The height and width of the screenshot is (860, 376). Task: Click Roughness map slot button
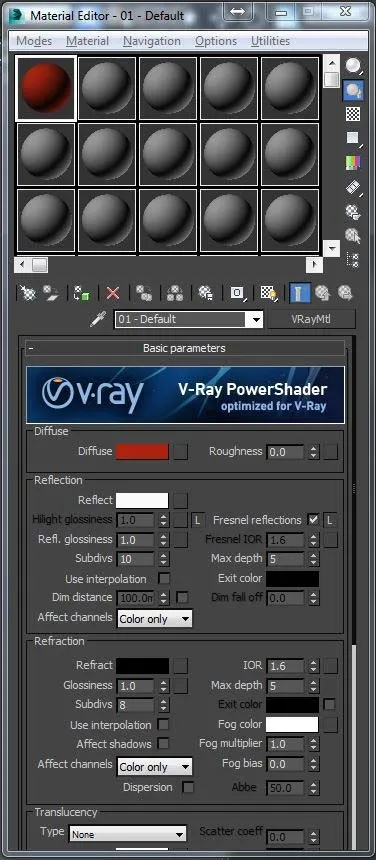(331, 452)
